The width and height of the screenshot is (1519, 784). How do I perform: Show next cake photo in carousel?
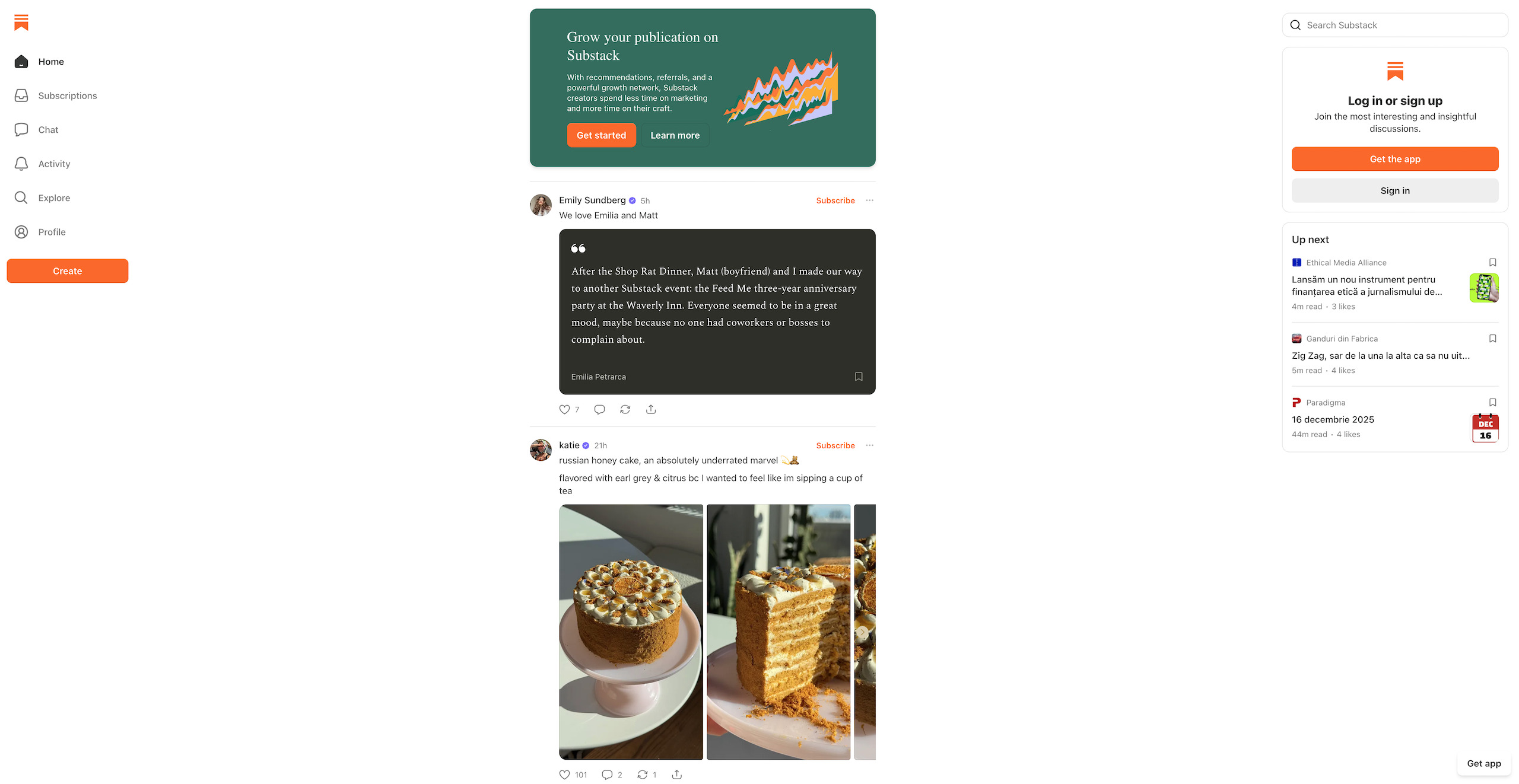[x=863, y=633]
